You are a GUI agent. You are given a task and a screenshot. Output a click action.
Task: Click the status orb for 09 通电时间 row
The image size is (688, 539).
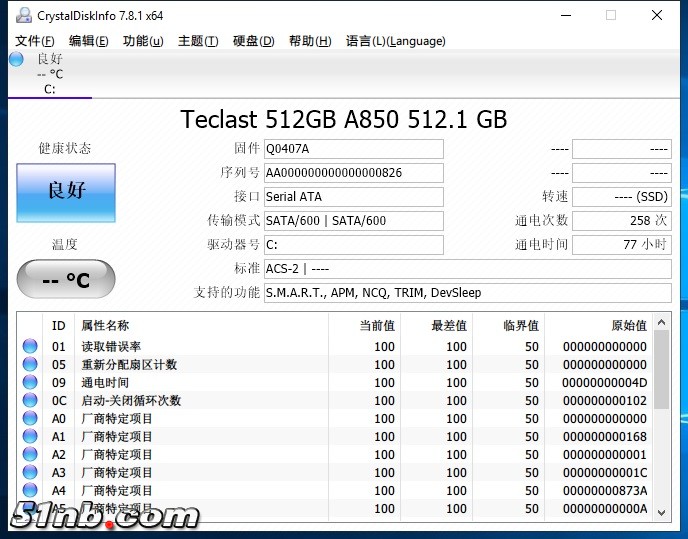(30, 383)
